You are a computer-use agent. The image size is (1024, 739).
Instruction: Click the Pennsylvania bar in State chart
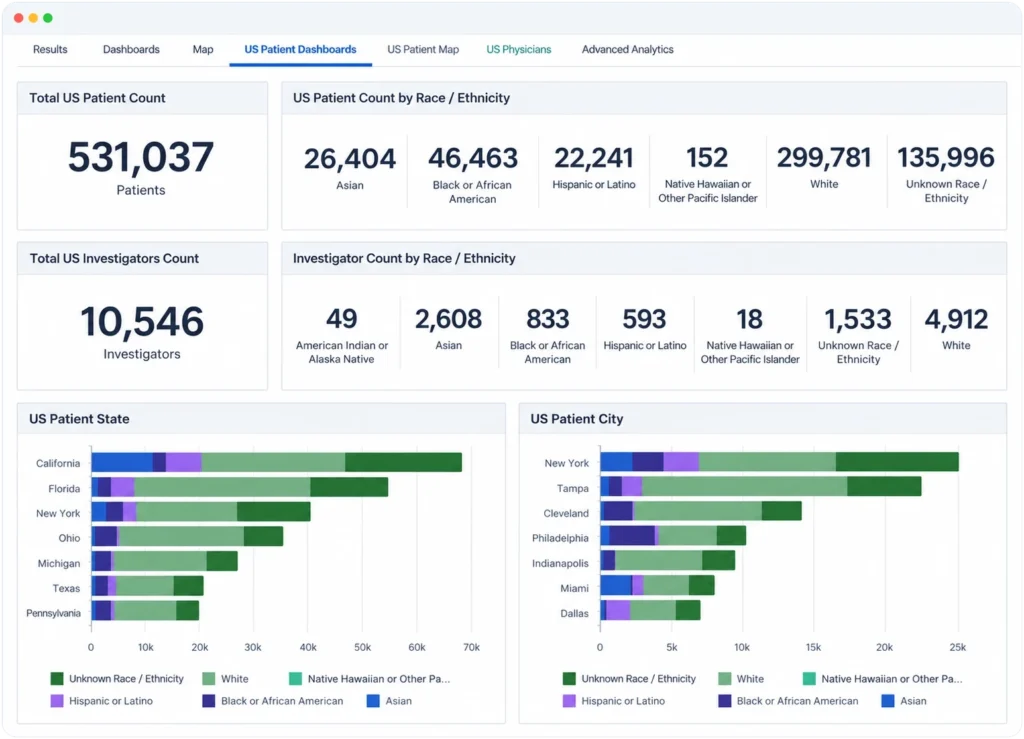click(145, 611)
